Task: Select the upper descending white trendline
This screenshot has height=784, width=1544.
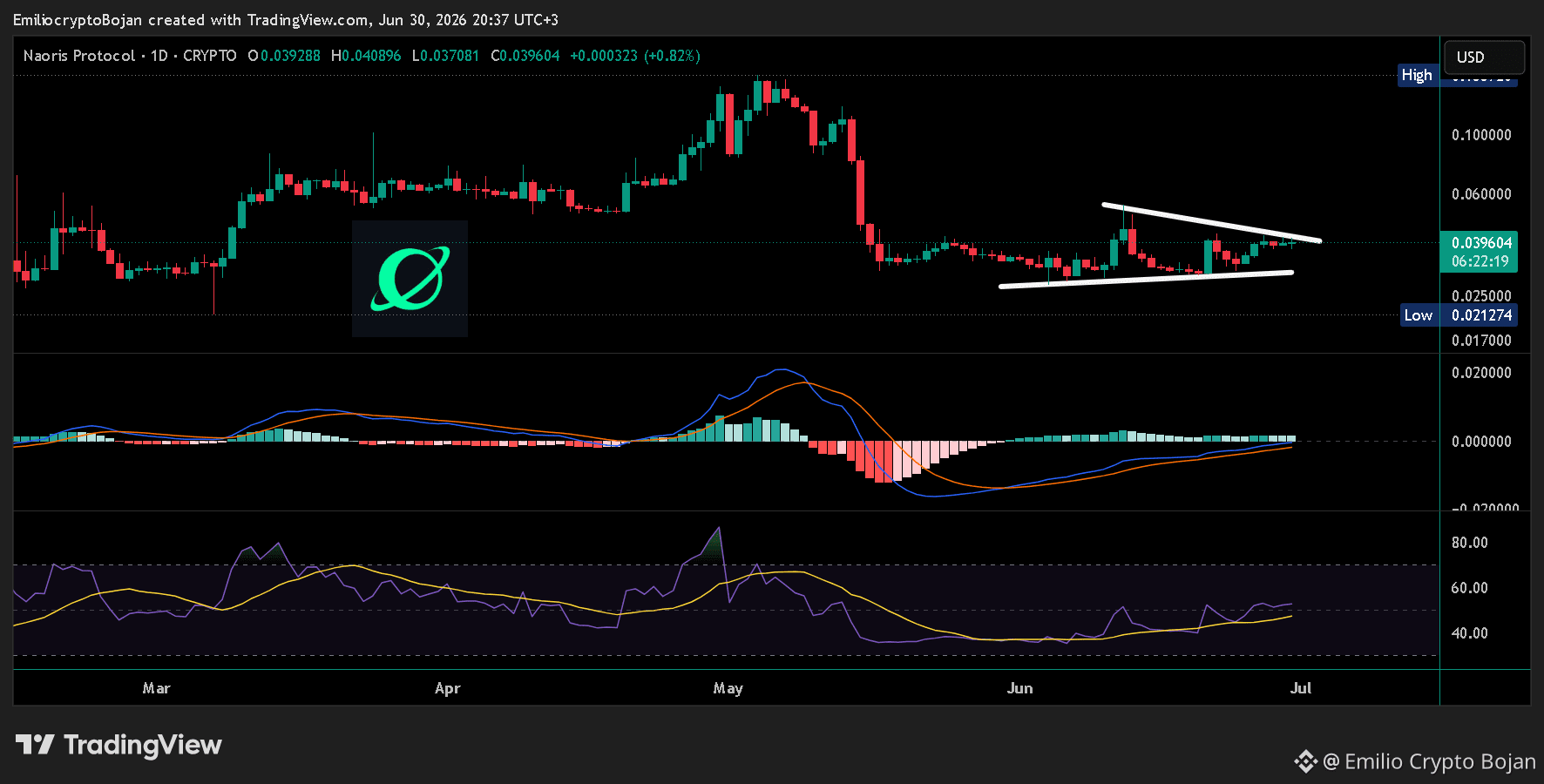Action: pyautogui.click(x=1212, y=222)
